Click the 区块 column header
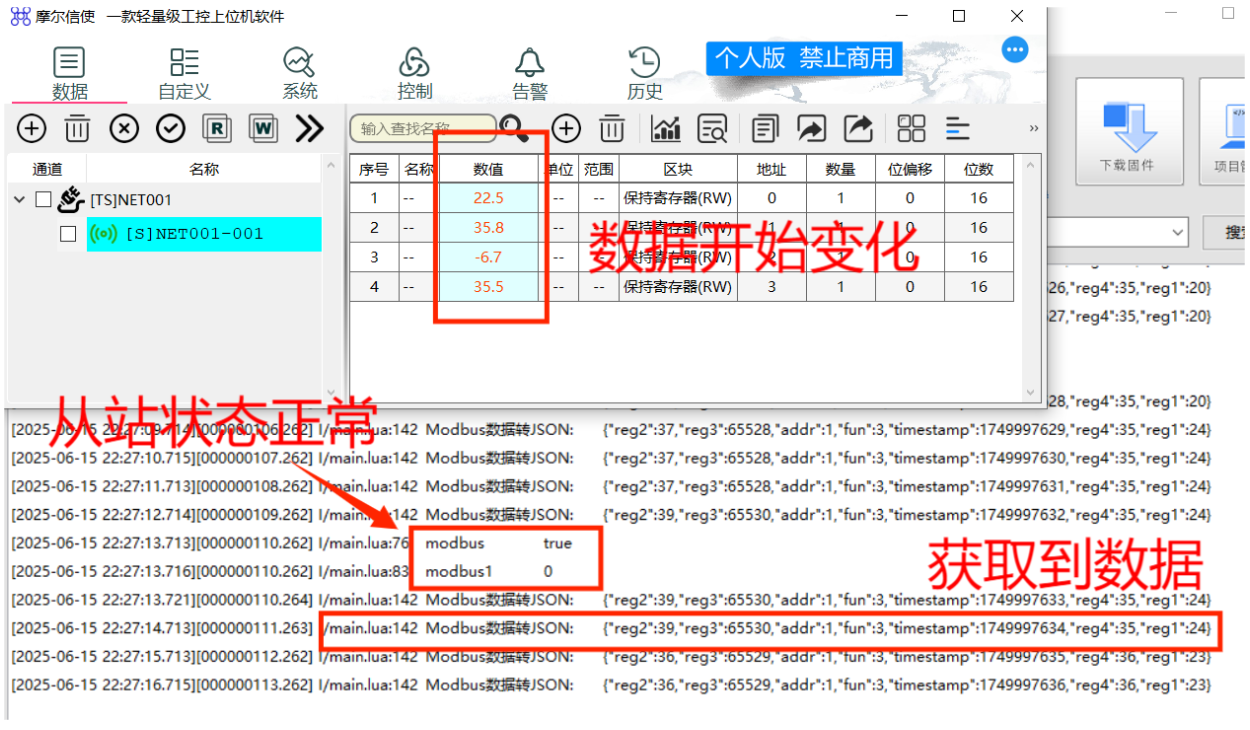 (x=678, y=169)
